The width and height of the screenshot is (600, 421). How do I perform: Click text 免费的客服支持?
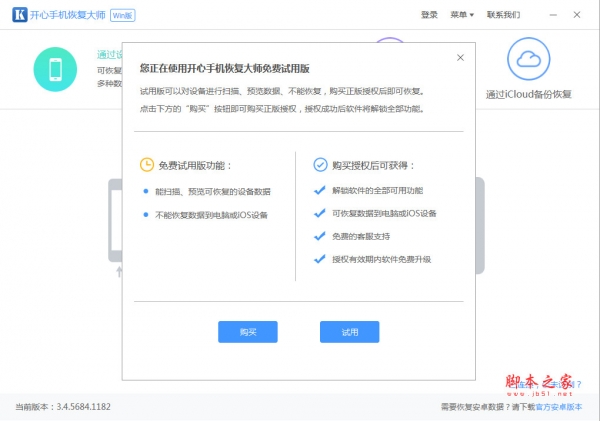click(361, 237)
